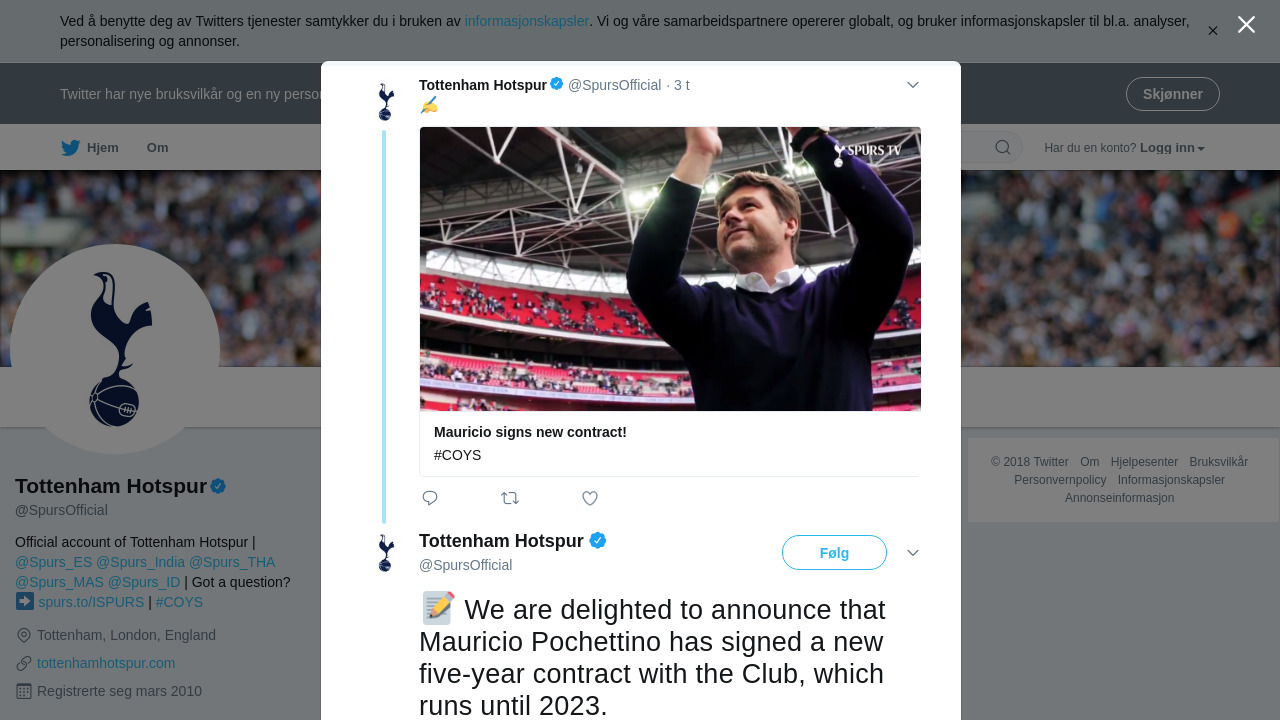
Task: Follow Tottenham Hotspur with Følg button
Action: pyautogui.click(x=834, y=553)
